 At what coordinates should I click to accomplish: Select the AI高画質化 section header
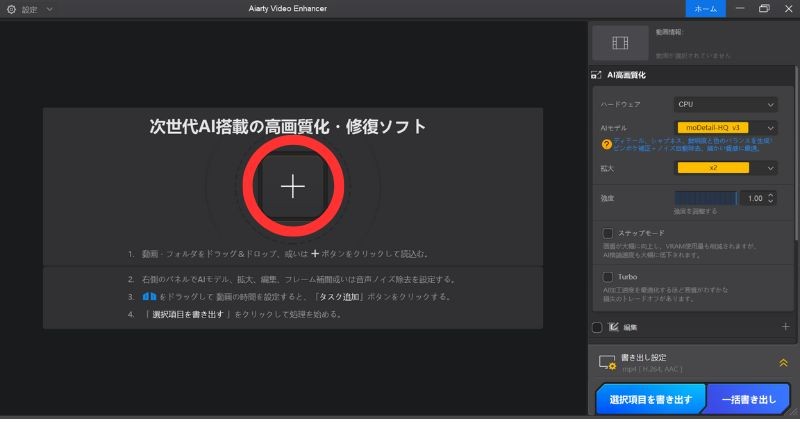[627, 75]
